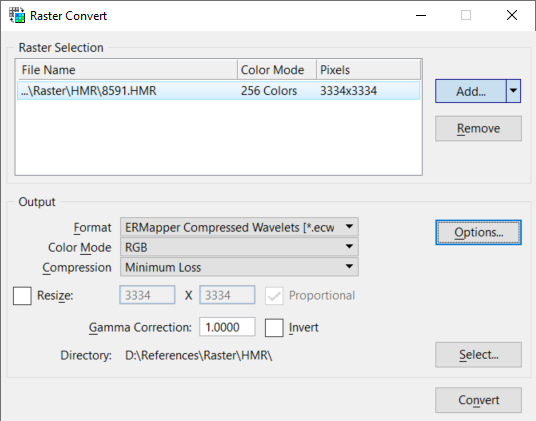The height and width of the screenshot is (421, 536).
Task: Open the output format Options...
Action: 478,232
